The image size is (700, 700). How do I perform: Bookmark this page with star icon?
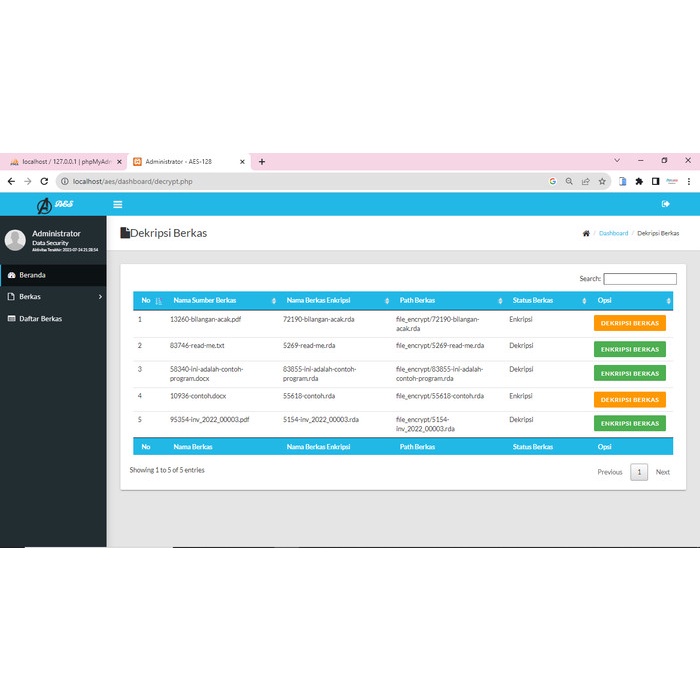(602, 181)
